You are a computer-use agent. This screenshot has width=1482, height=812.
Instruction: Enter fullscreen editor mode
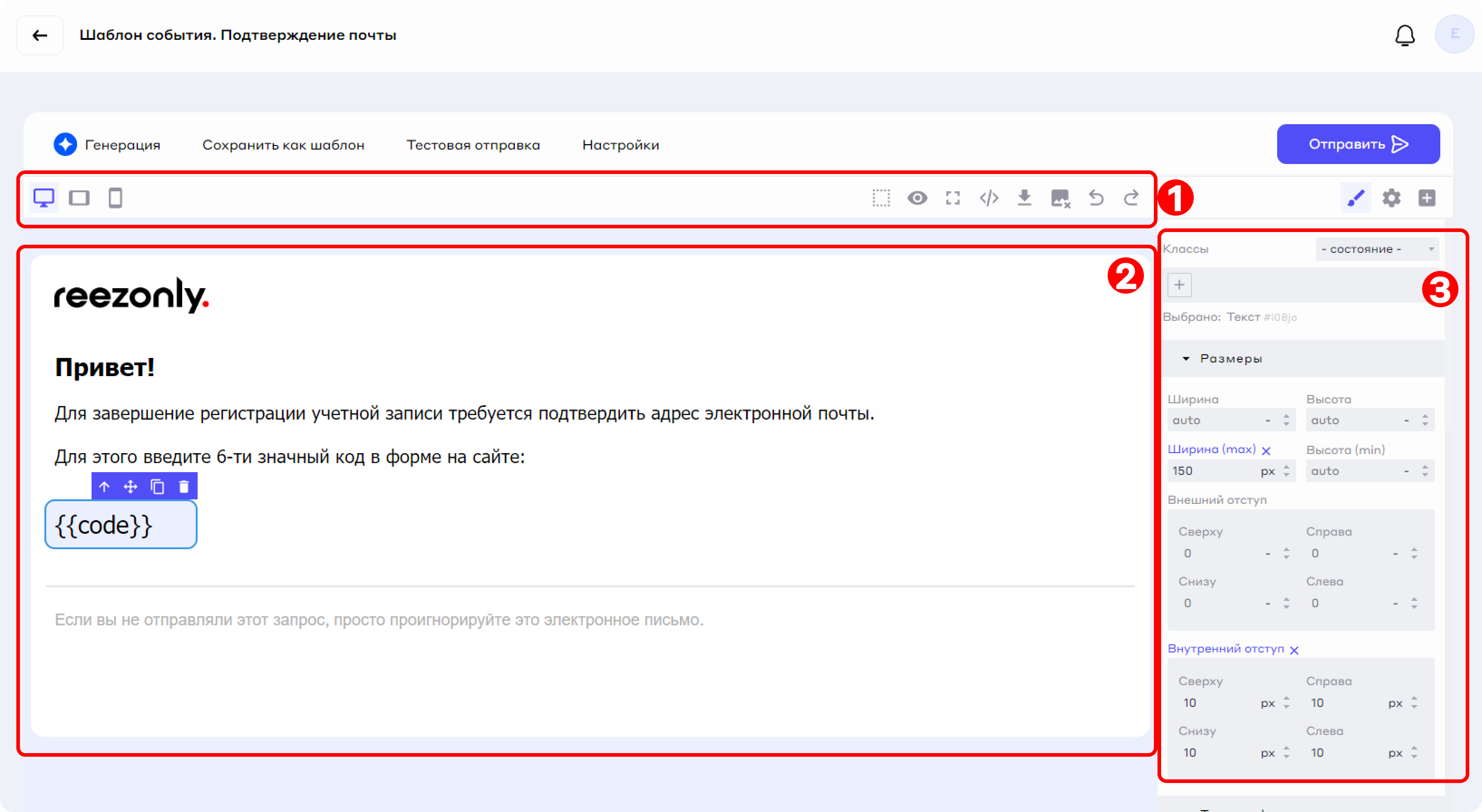pos(953,198)
